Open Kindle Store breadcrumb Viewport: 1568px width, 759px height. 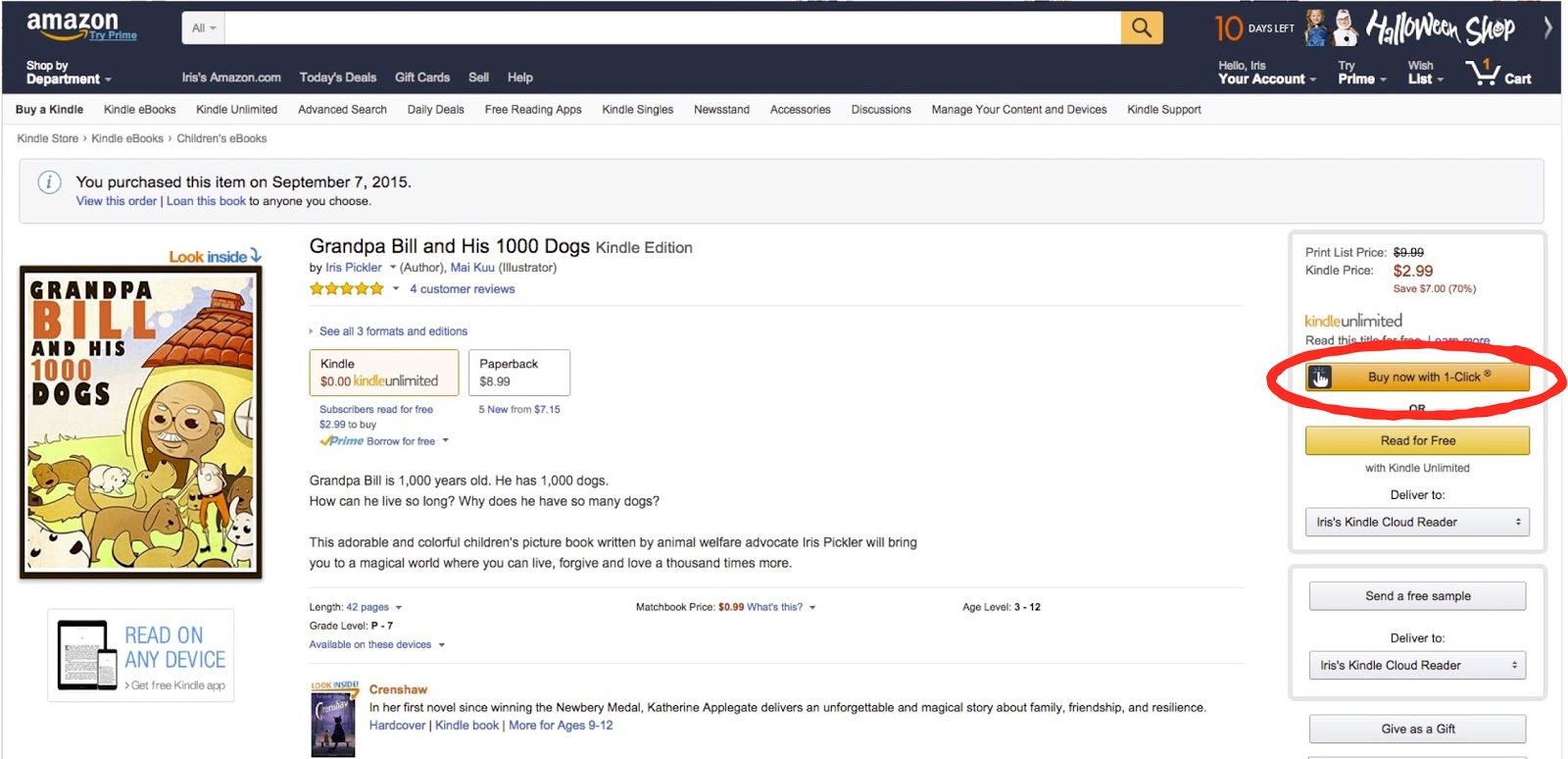coord(47,138)
